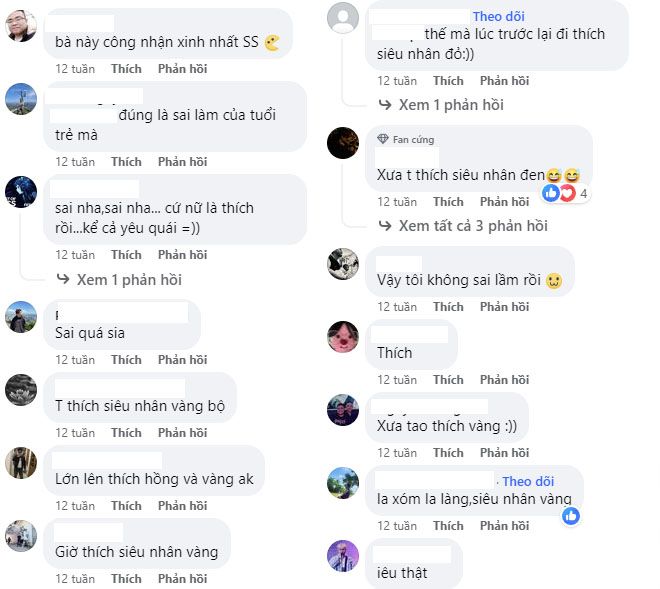Click reply arrow icon beside 'Xem 1 phản hồi' under 'sai nha' comment
Image resolution: width=660 pixels, height=589 pixels.
tap(63, 279)
